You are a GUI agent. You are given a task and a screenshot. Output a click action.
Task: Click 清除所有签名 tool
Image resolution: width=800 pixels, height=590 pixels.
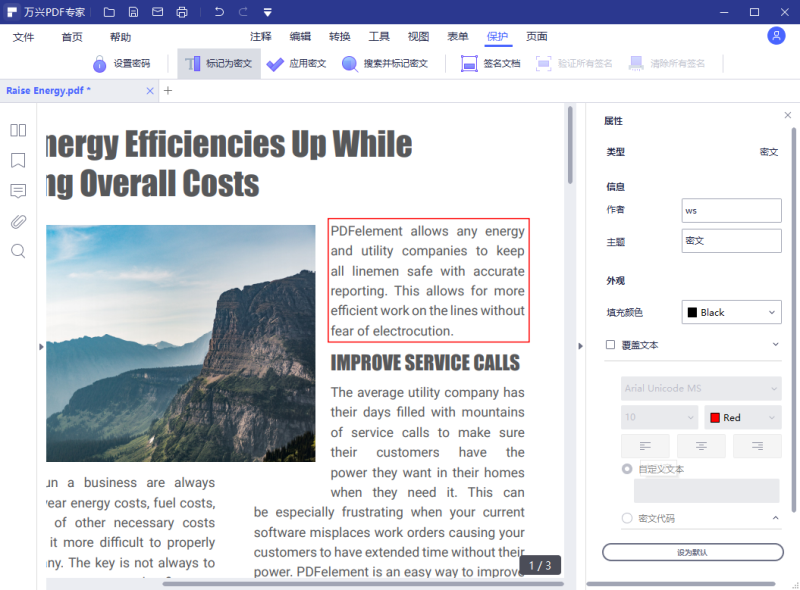point(666,63)
